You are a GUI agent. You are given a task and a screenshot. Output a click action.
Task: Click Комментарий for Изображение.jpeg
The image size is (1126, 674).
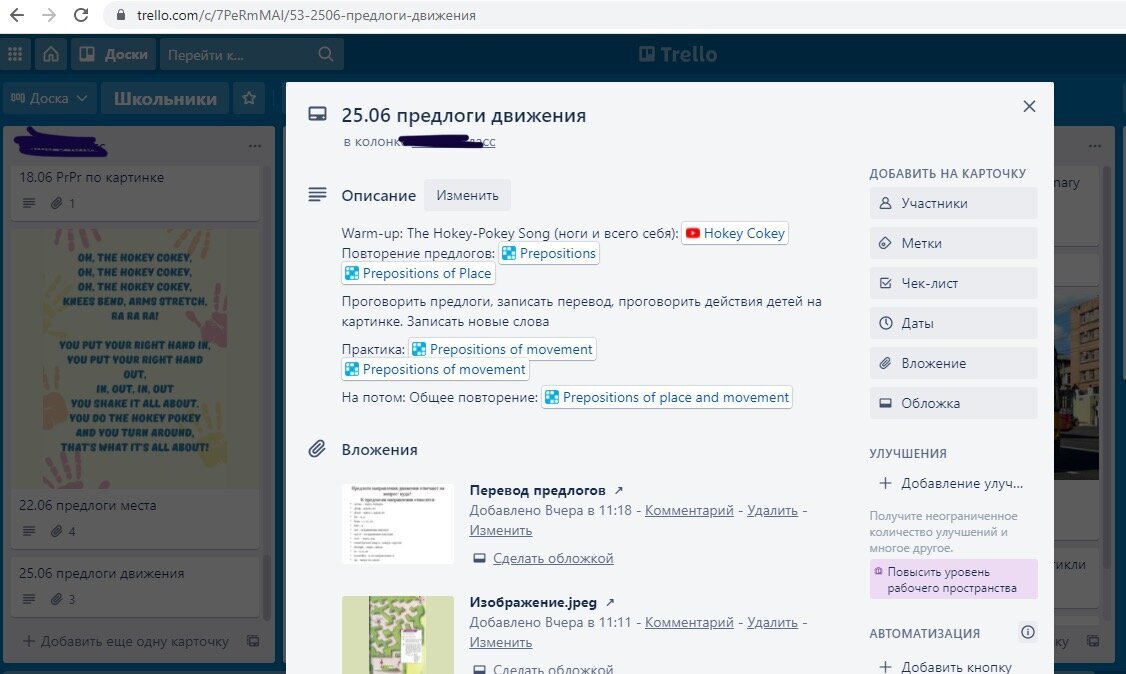coord(689,622)
